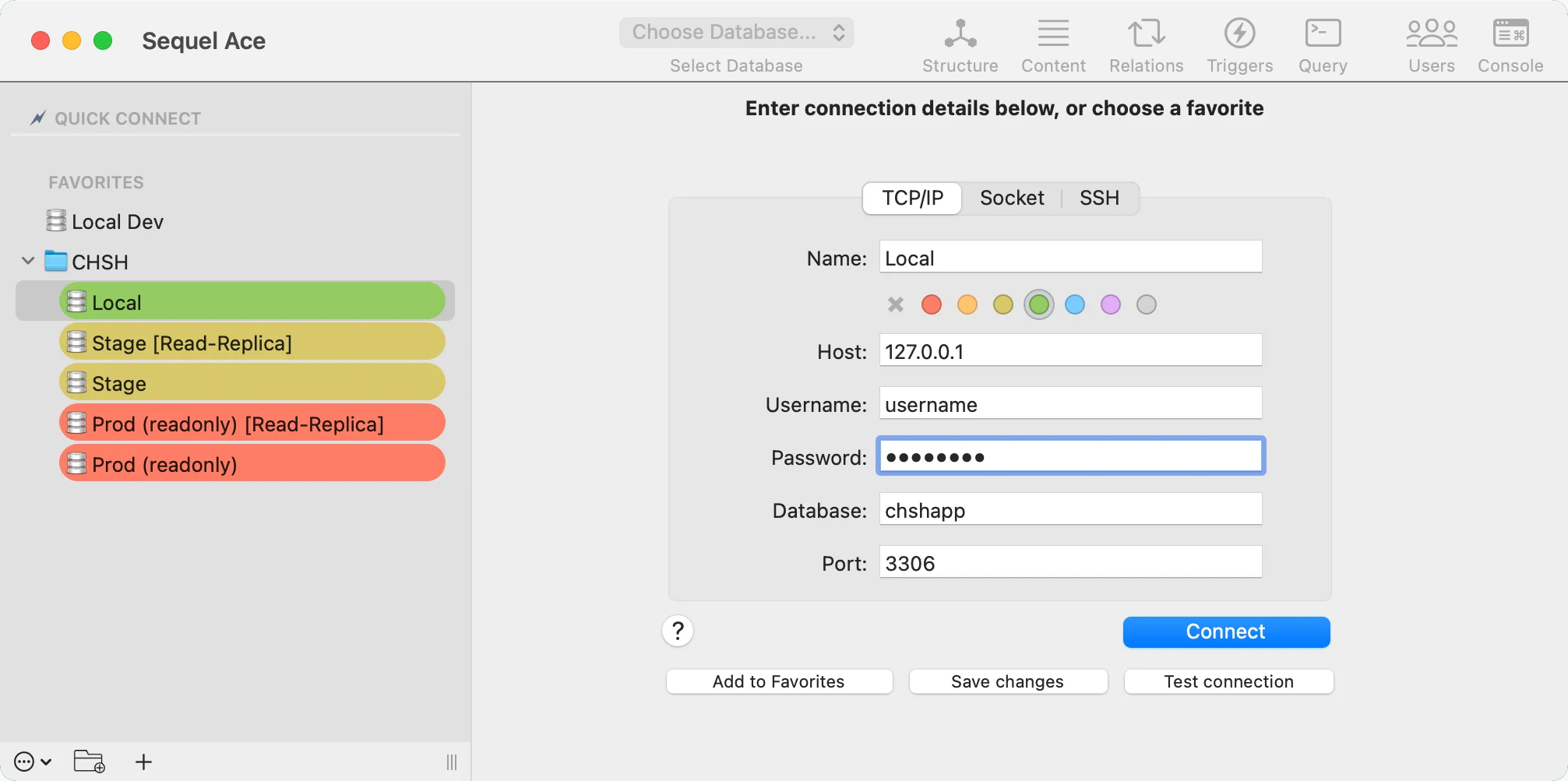This screenshot has height=781, width=1568.
Task: Pick the purple color swatch
Action: pos(1111,304)
